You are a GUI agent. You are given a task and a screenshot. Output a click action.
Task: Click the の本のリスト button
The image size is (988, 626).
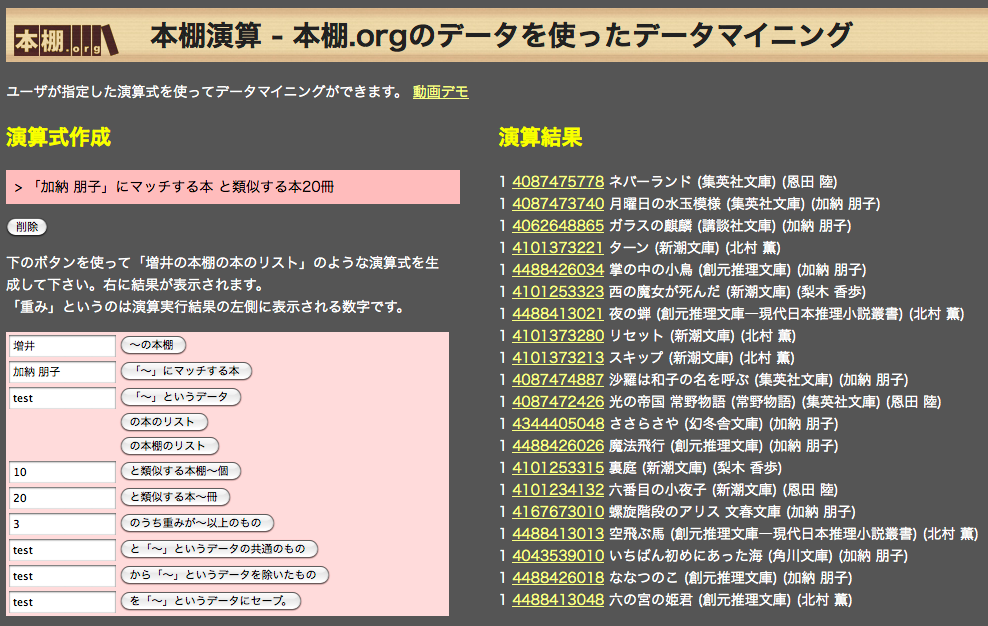(x=164, y=422)
